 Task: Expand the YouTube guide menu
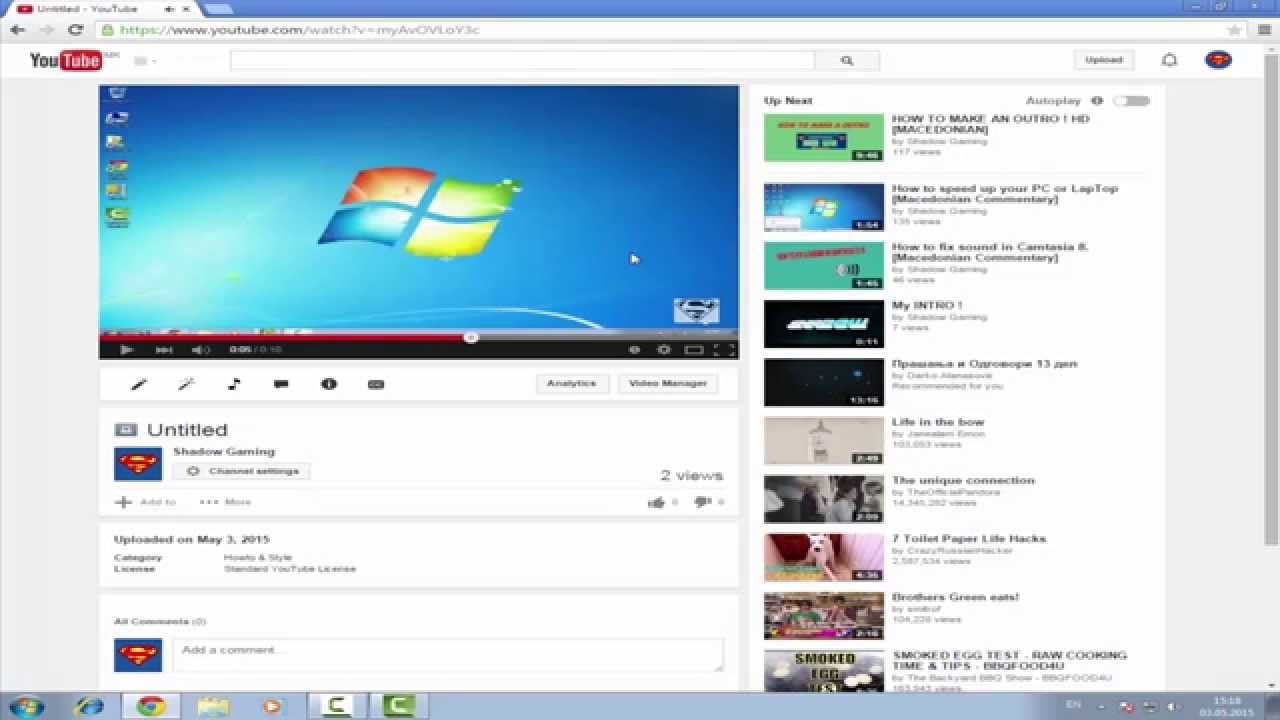pos(145,61)
